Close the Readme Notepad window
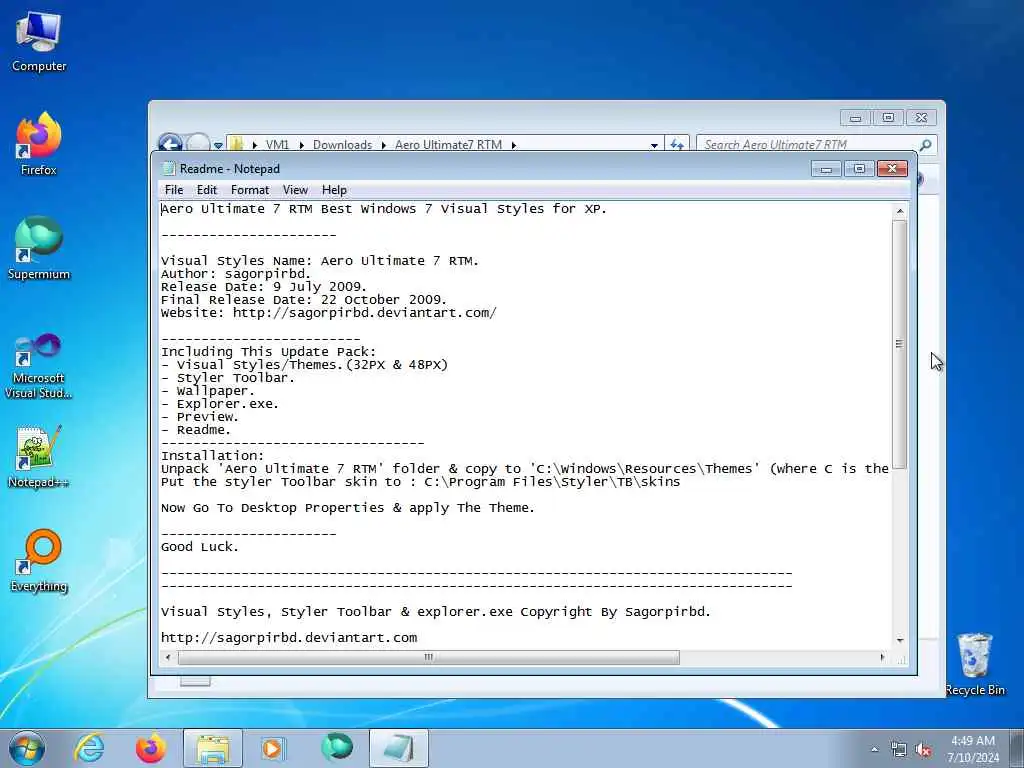The height and width of the screenshot is (768, 1024). [x=892, y=169]
